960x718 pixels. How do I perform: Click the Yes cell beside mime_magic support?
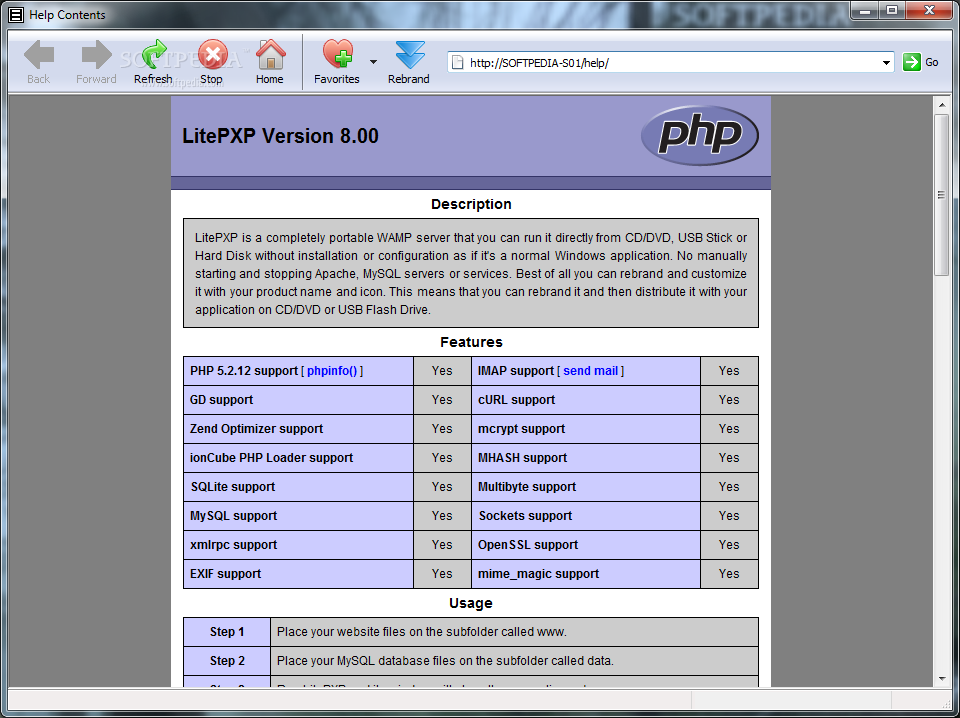point(729,574)
